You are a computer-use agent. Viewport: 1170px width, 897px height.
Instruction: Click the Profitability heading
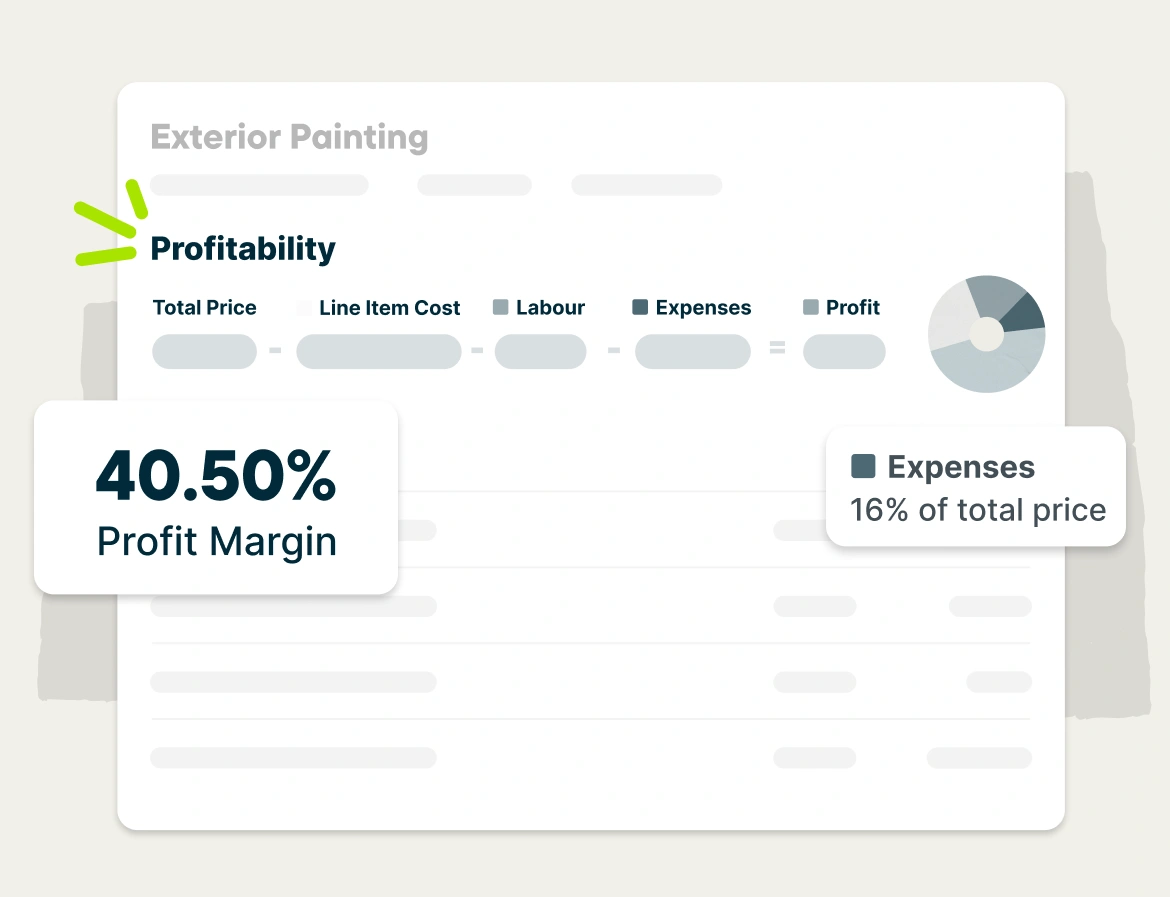(x=243, y=249)
